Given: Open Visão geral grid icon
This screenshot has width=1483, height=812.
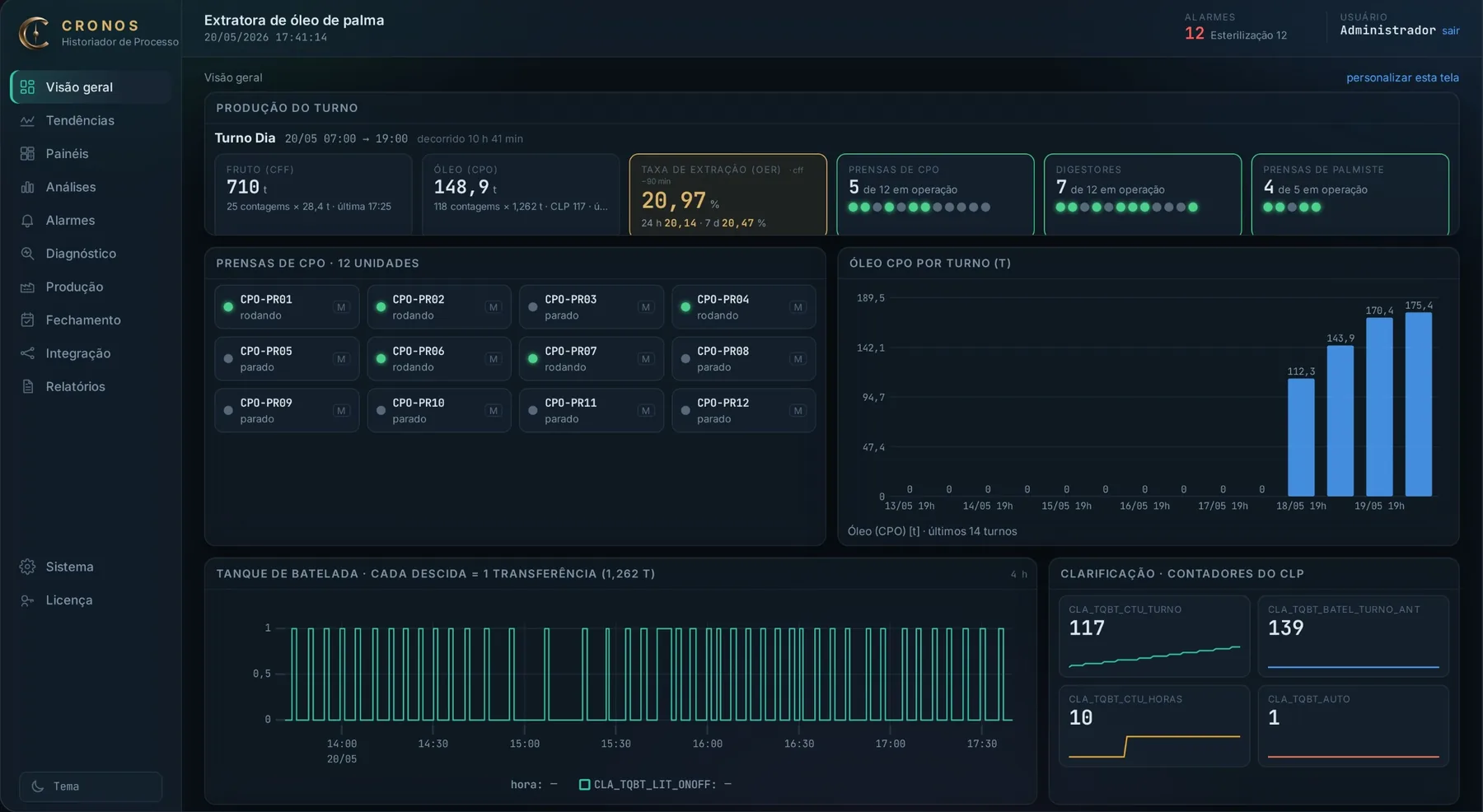Looking at the screenshot, I should coord(27,87).
